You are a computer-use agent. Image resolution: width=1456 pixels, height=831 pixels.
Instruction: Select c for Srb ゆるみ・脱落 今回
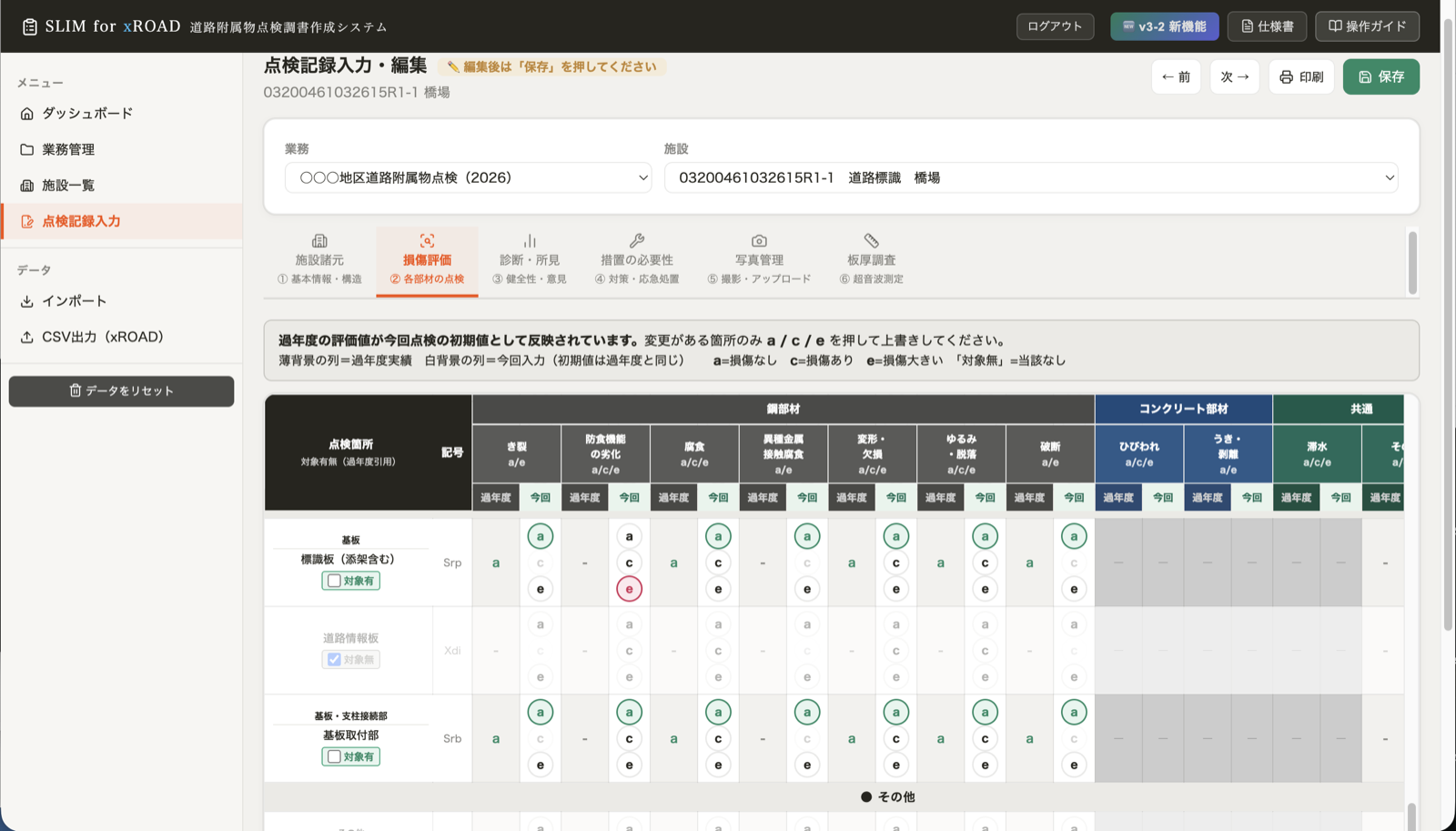(x=985, y=738)
